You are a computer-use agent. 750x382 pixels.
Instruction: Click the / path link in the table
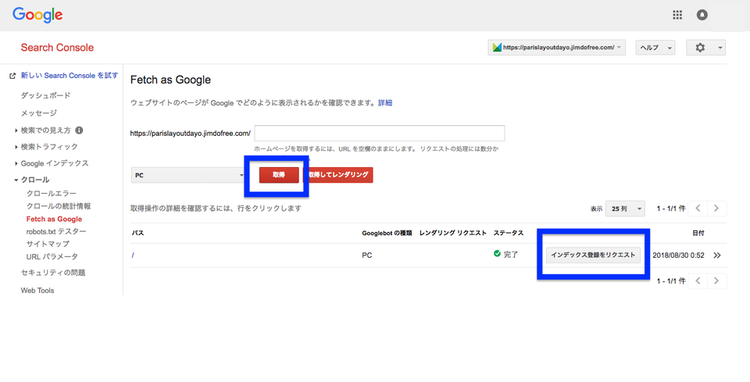pyautogui.click(x=133, y=255)
